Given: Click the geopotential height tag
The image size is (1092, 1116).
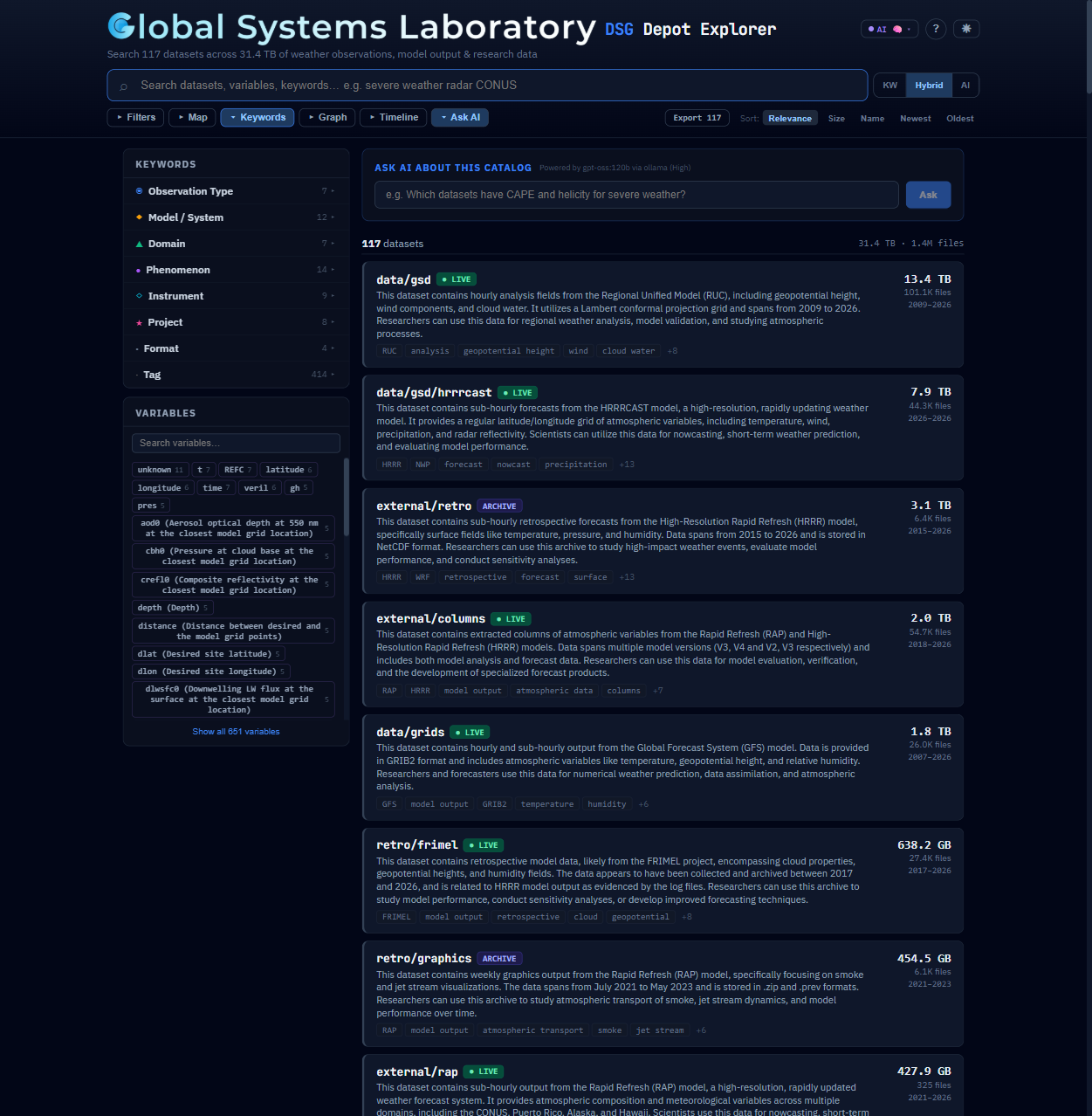Looking at the screenshot, I should (x=509, y=351).
